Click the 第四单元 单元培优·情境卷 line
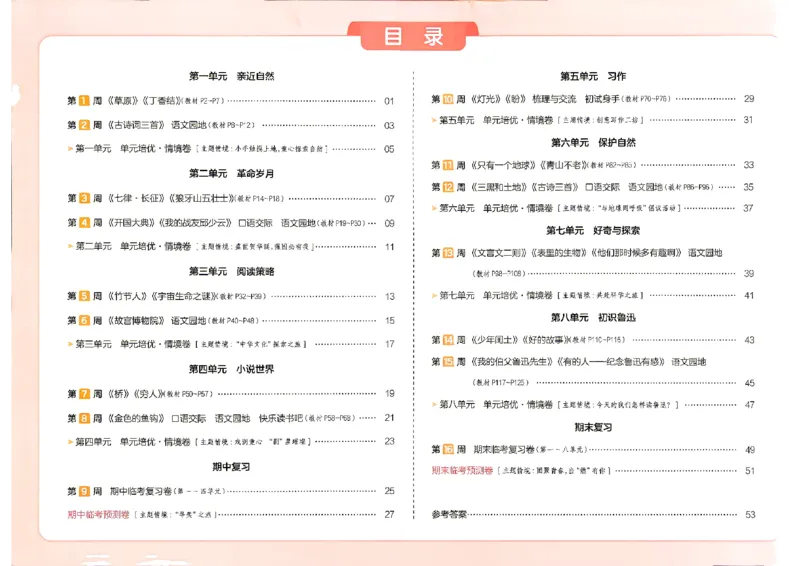The width and height of the screenshot is (800, 566). (x=231, y=441)
